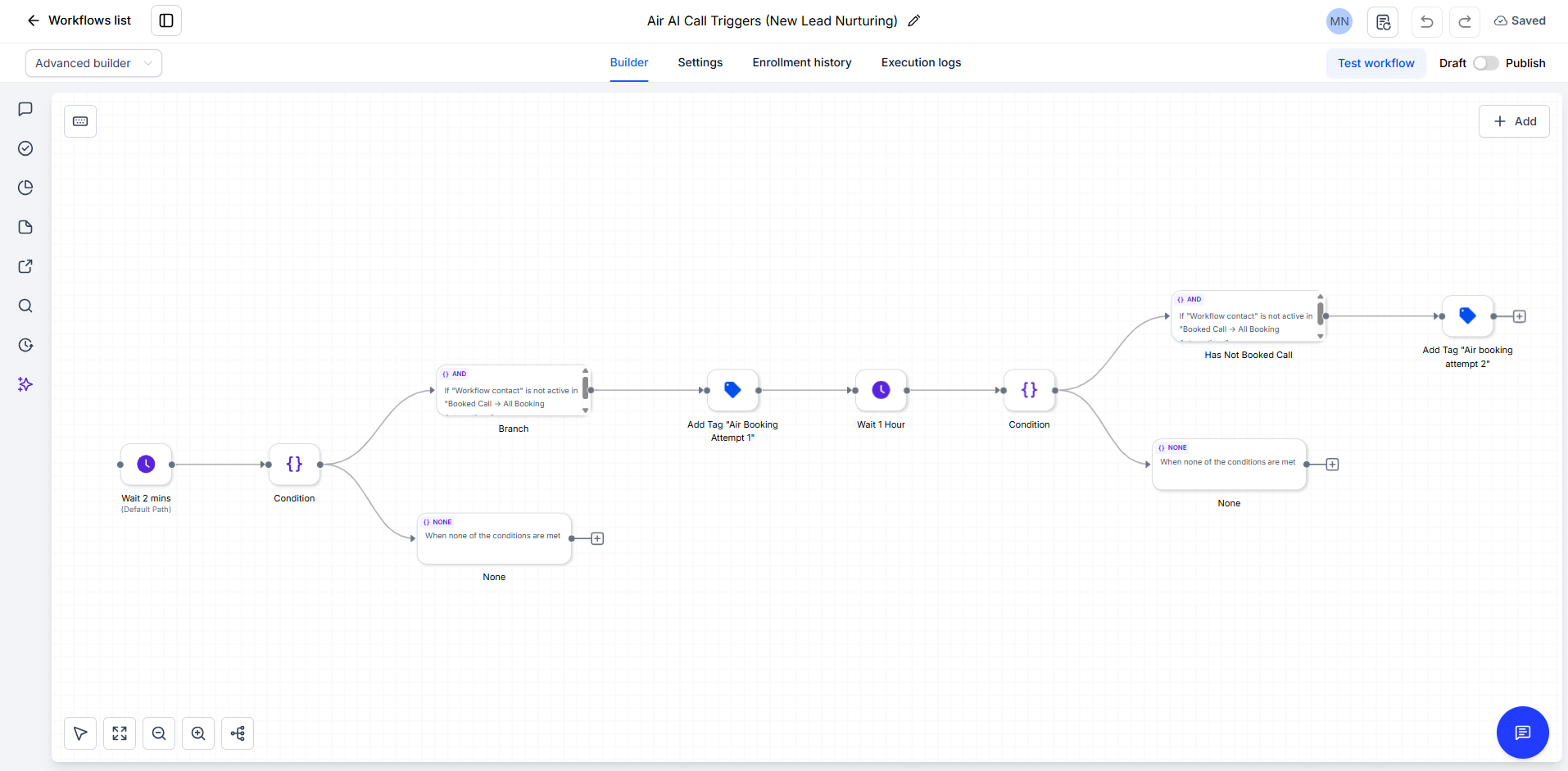Select the first Condition node
1568x771 pixels.
tap(294, 465)
